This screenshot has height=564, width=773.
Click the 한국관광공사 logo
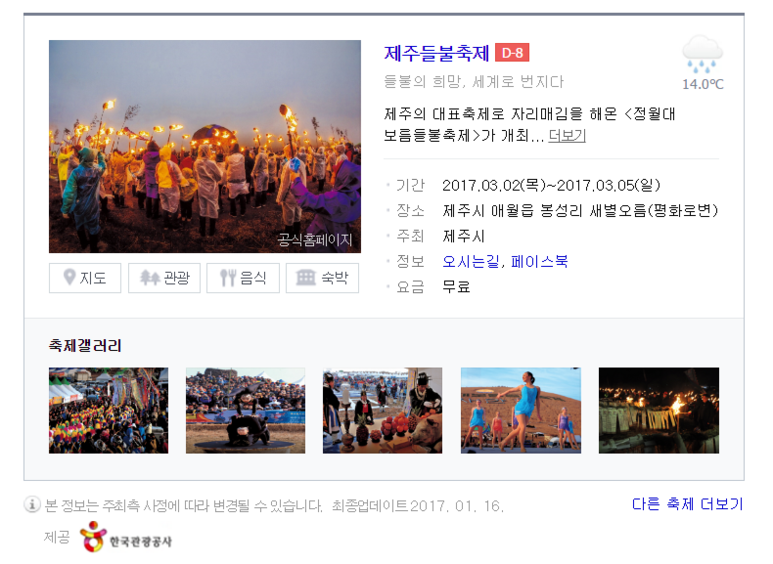click(x=126, y=537)
